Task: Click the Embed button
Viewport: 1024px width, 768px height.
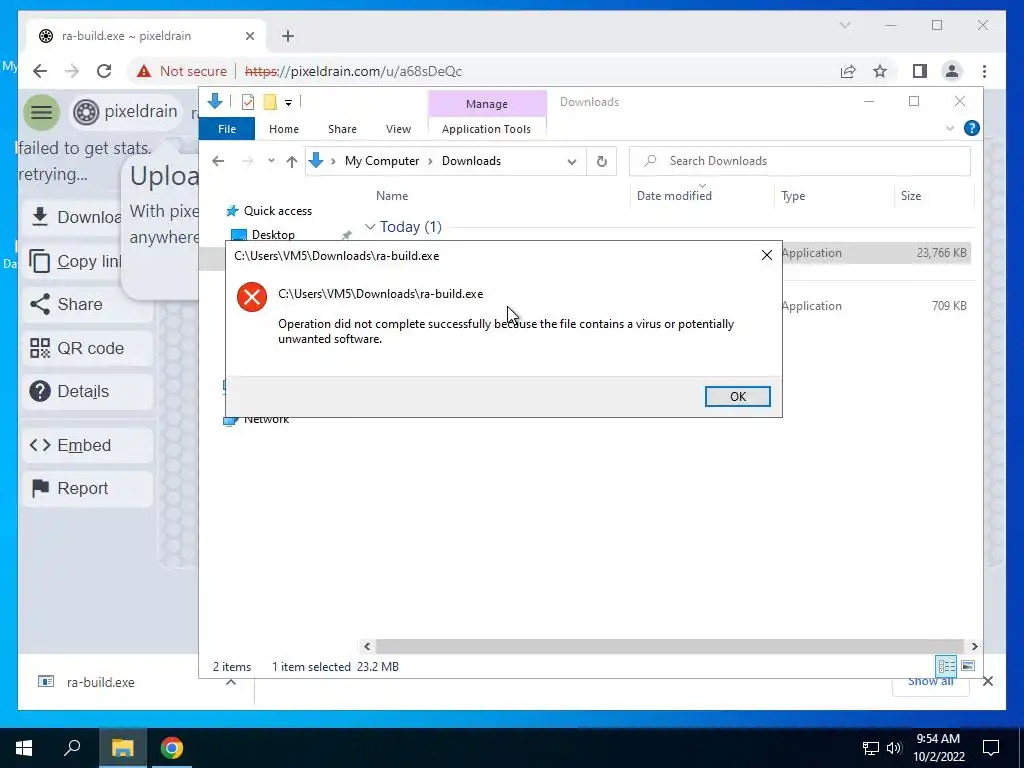Action: 88,445
